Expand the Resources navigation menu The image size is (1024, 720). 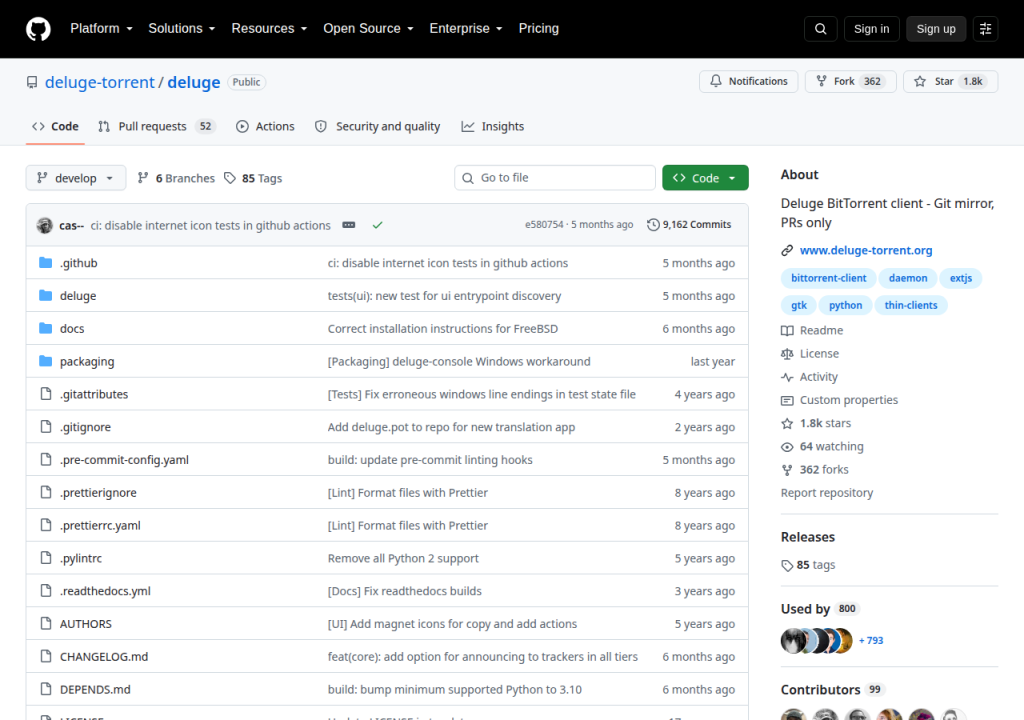[269, 29]
